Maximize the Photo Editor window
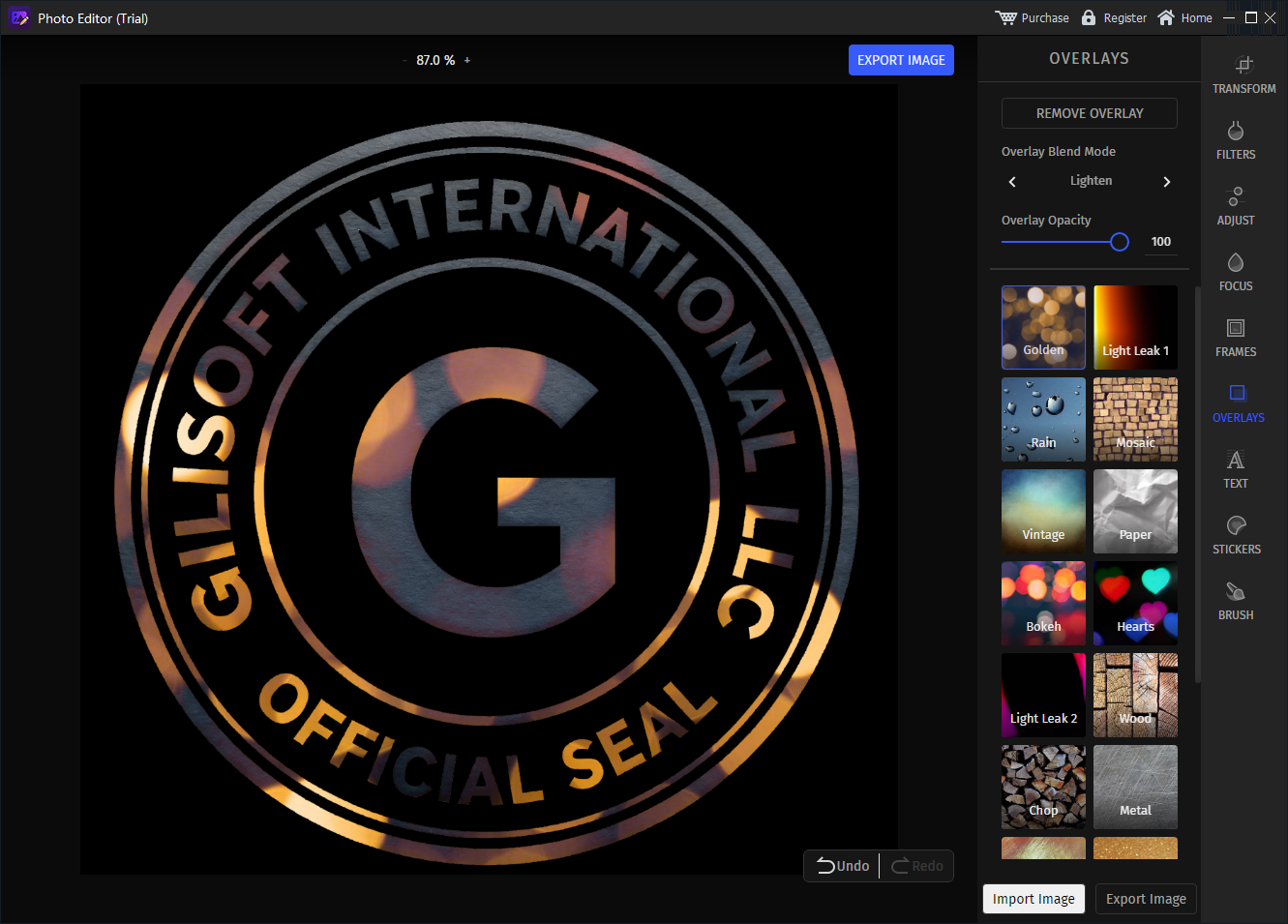This screenshot has width=1288, height=924. point(1250,17)
